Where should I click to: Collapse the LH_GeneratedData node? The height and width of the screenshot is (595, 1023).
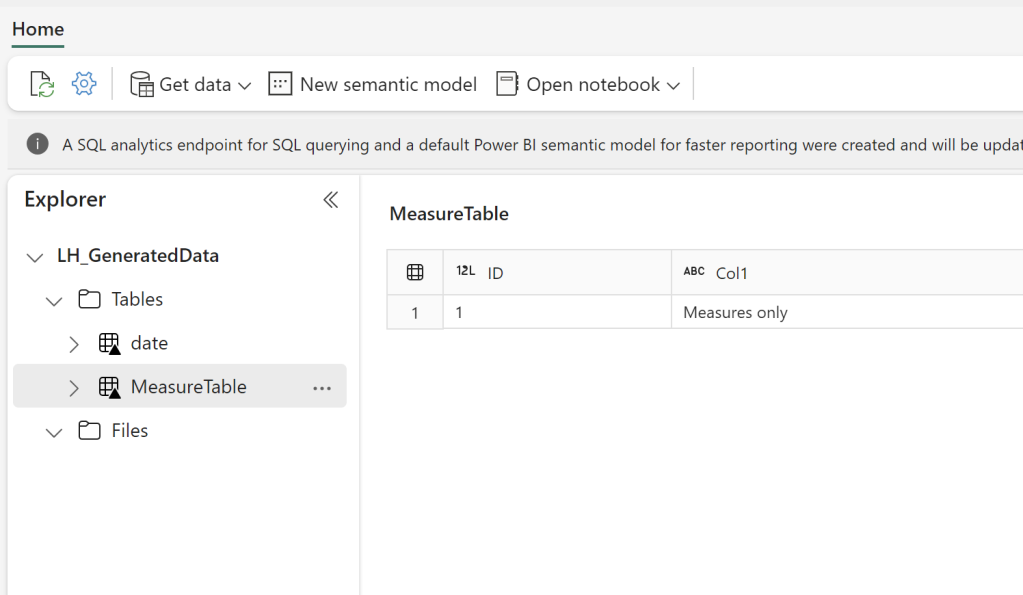[33, 255]
